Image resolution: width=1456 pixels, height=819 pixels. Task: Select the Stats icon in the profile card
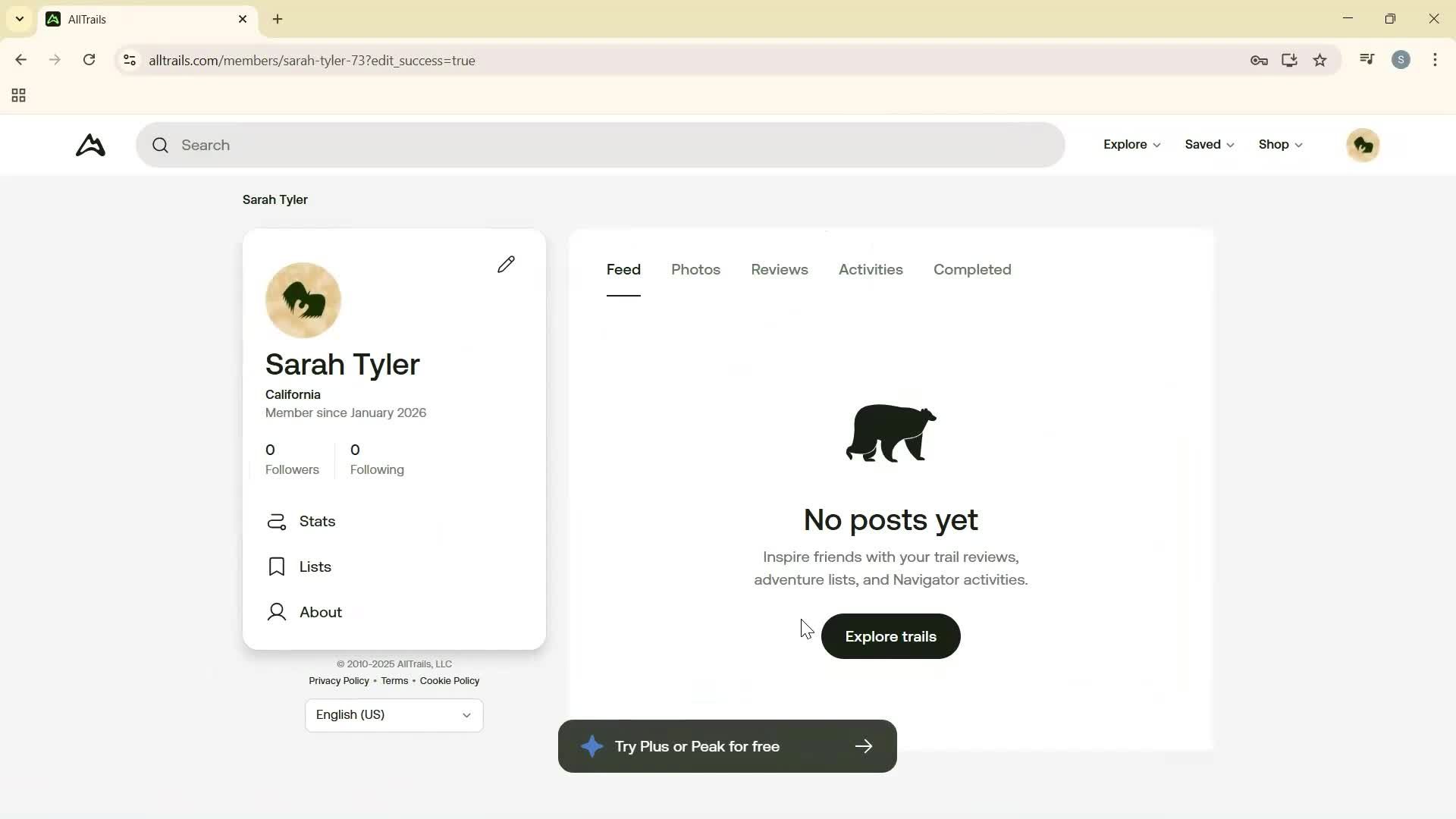277,522
